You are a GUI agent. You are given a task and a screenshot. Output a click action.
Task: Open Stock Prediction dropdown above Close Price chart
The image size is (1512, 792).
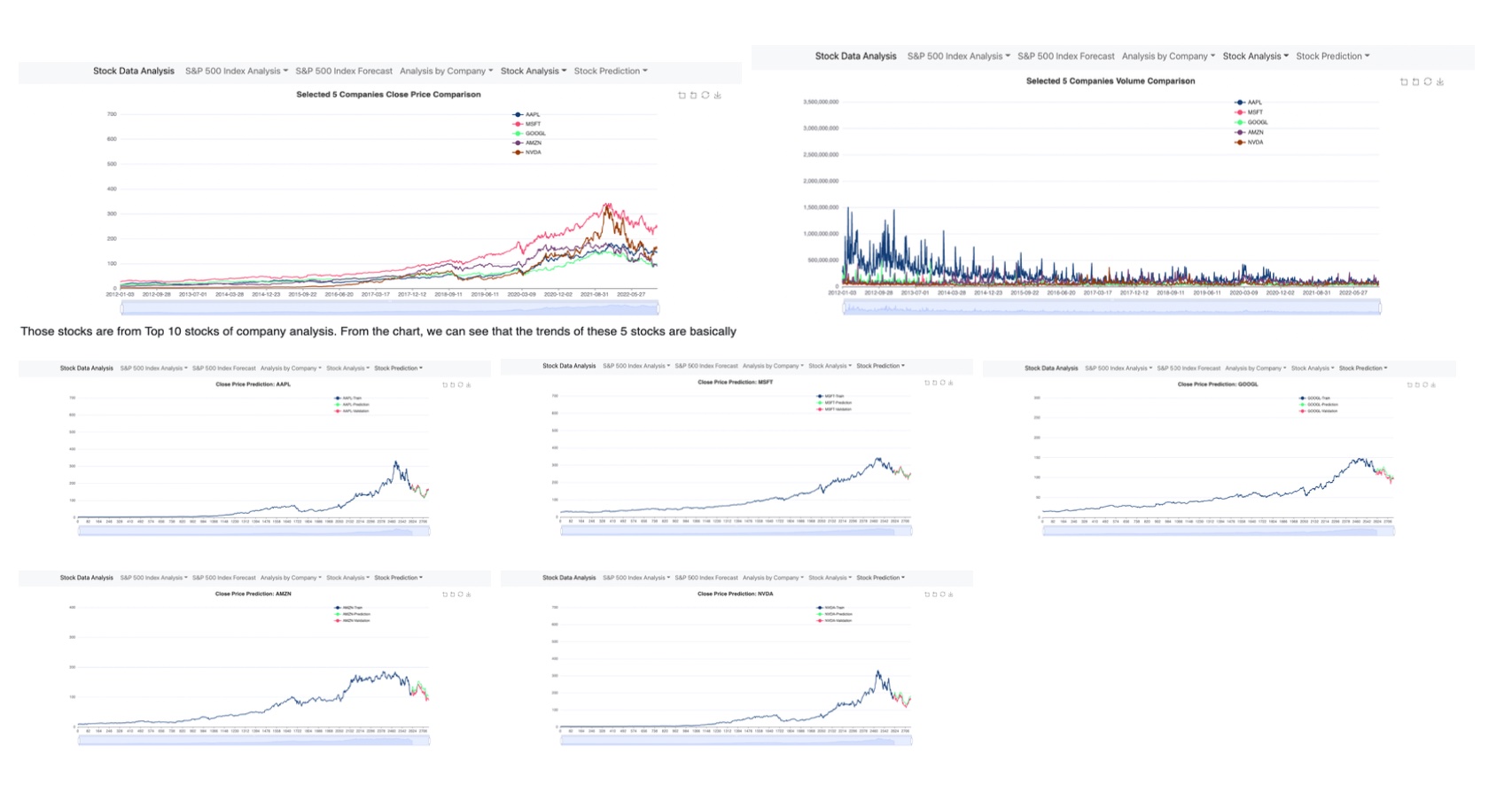click(x=611, y=71)
